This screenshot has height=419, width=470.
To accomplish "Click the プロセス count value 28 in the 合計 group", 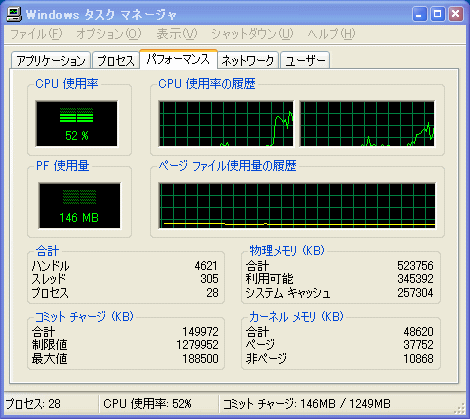I will point(212,293).
